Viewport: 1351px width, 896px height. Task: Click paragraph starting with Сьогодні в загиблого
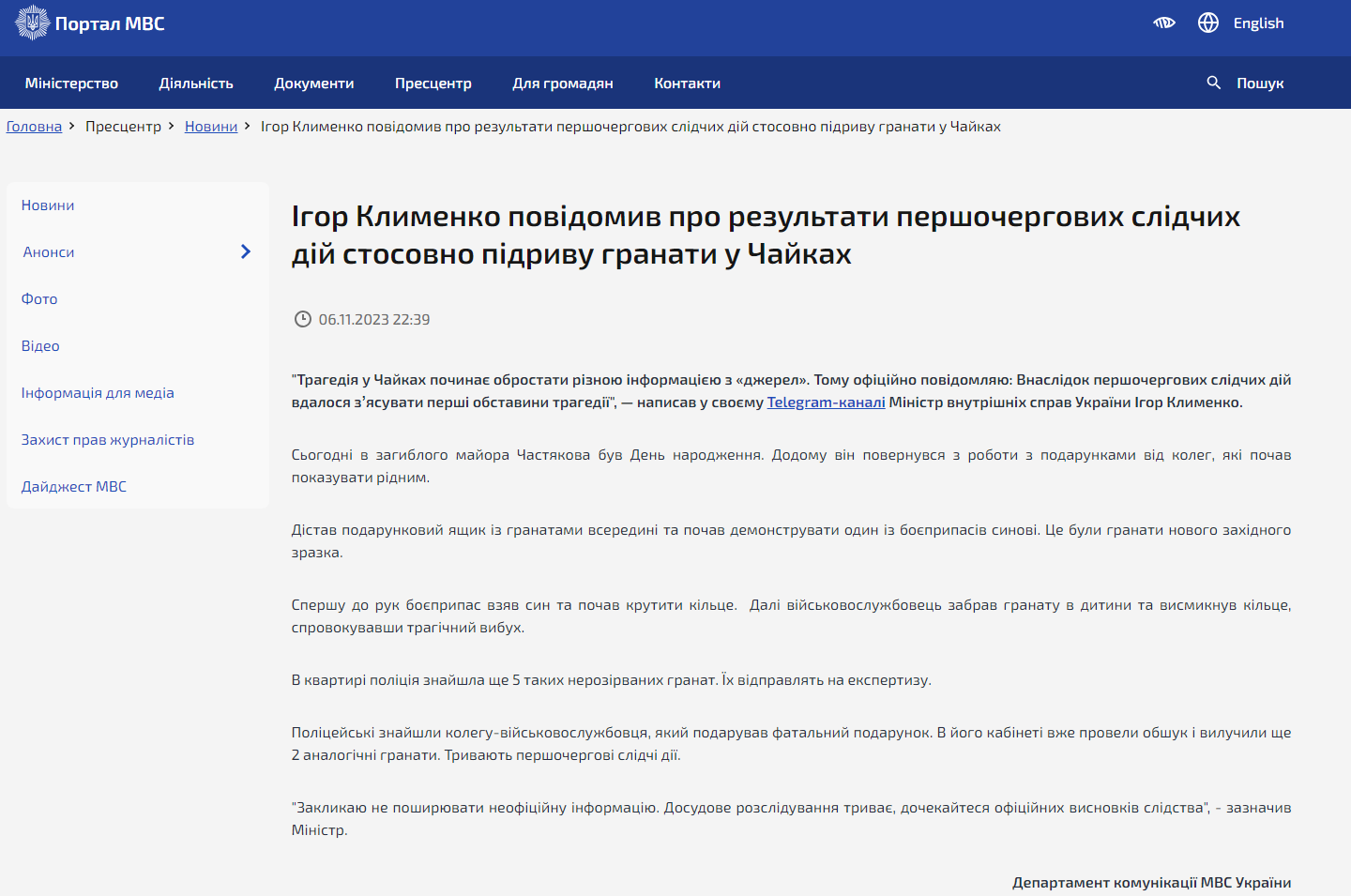click(x=791, y=466)
